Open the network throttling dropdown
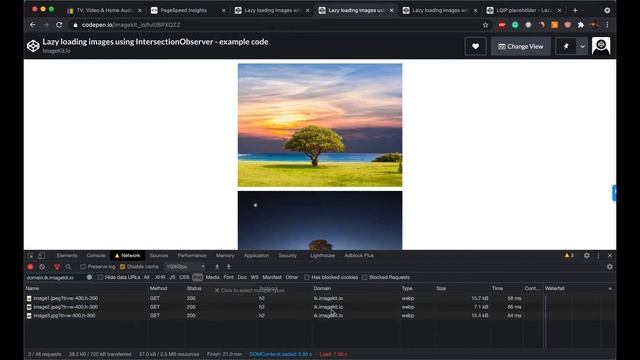This screenshot has height=360, width=640. [185, 267]
